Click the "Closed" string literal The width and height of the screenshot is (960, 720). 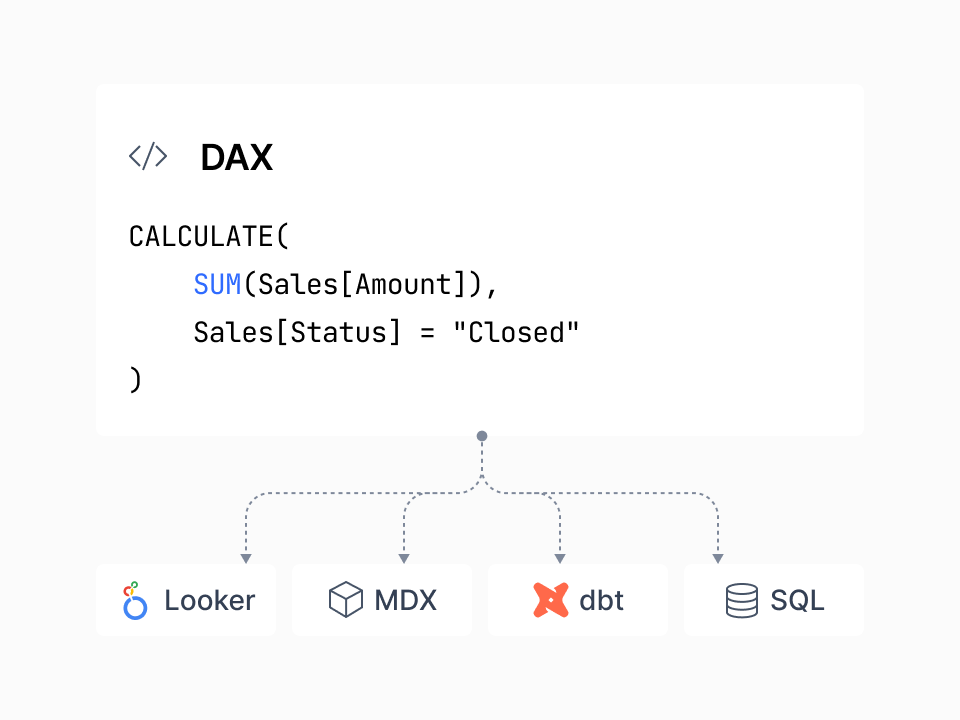[516, 332]
